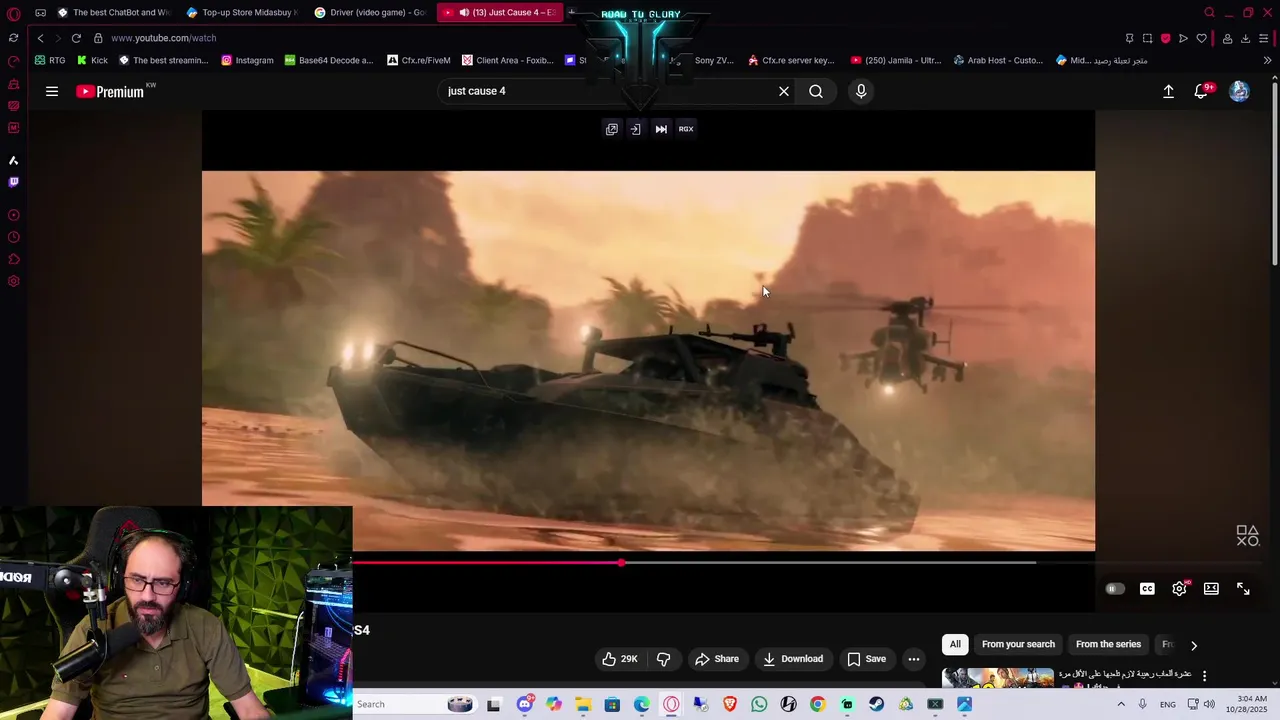Go to the YouTube Premium home logo
The height and width of the screenshot is (720, 1280).
(x=110, y=91)
